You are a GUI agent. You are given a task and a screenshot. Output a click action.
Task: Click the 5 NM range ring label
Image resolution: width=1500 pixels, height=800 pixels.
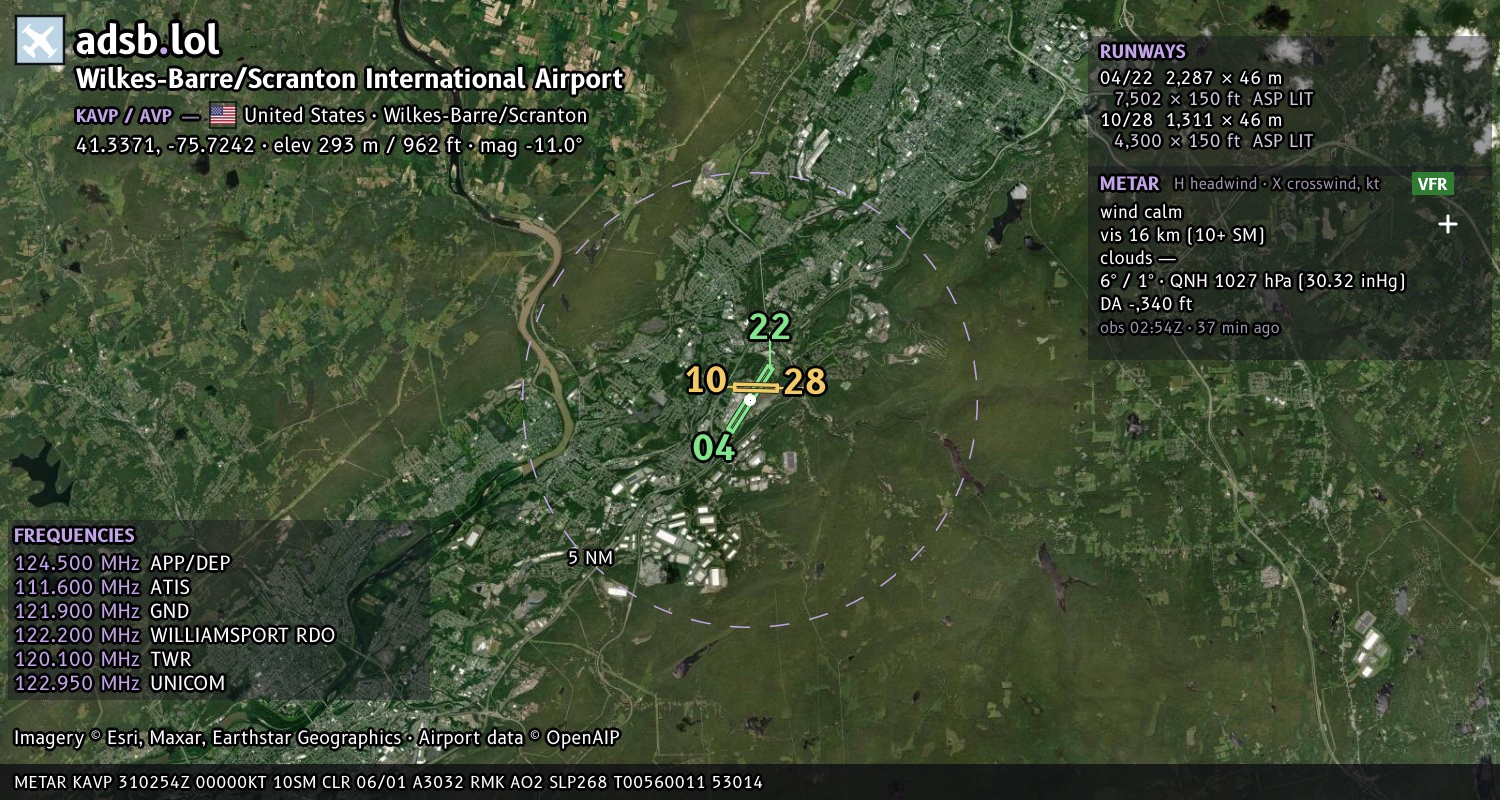pos(590,557)
